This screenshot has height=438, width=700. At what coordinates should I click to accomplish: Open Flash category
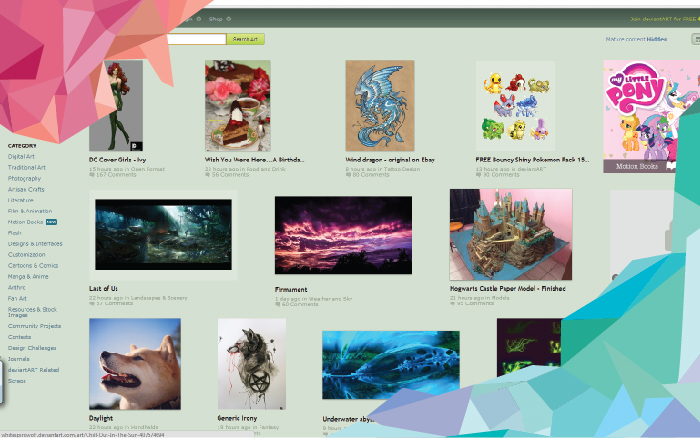[x=14, y=233]
